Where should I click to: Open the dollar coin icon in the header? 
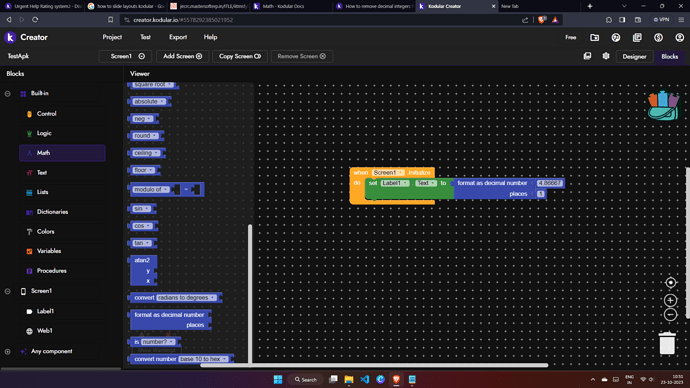(658, 37)
